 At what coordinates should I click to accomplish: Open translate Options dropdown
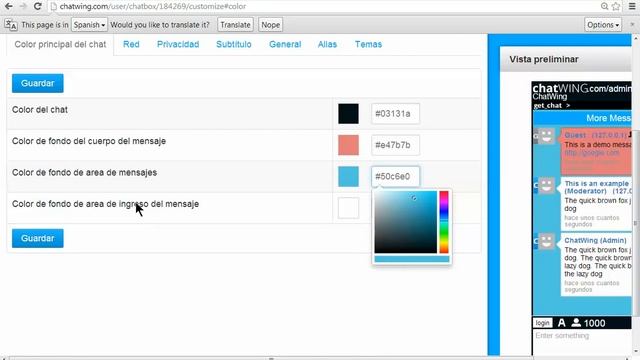pyautogui.click(x=603, y=25)
